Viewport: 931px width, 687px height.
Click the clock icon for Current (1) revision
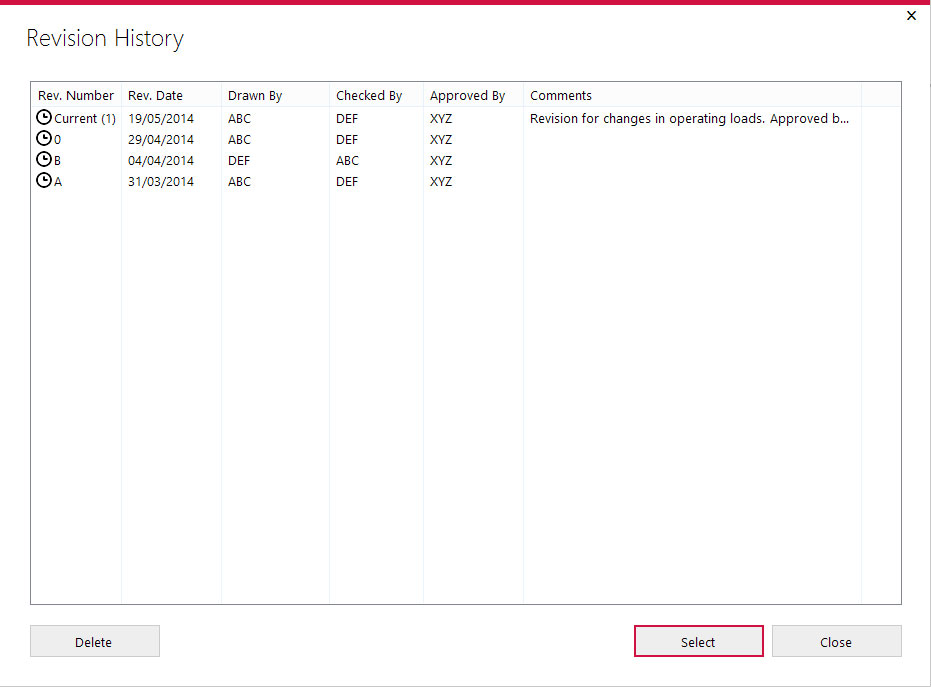tap(44, 117)
